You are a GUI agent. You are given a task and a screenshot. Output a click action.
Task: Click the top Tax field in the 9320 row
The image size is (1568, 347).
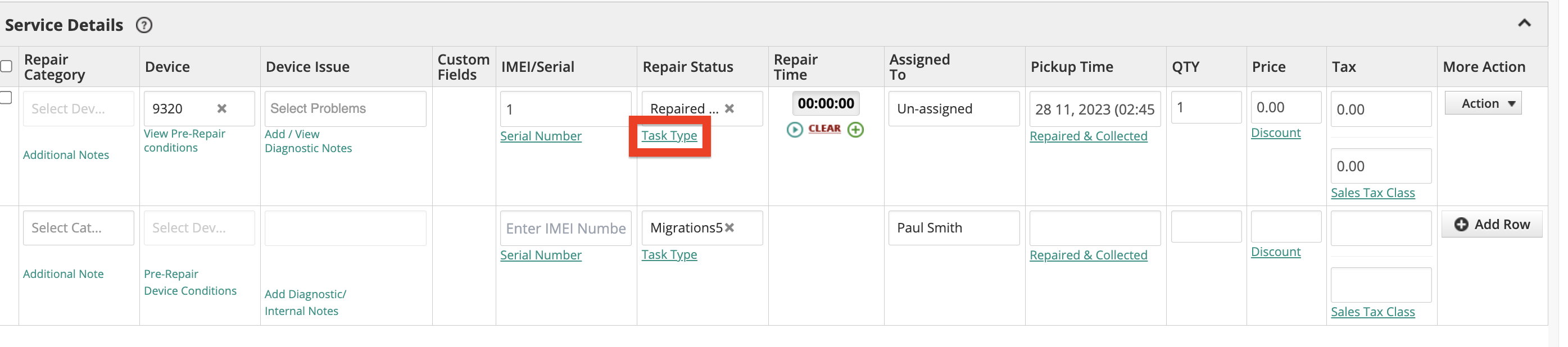pyautogui.click(x=1380, y=109)
